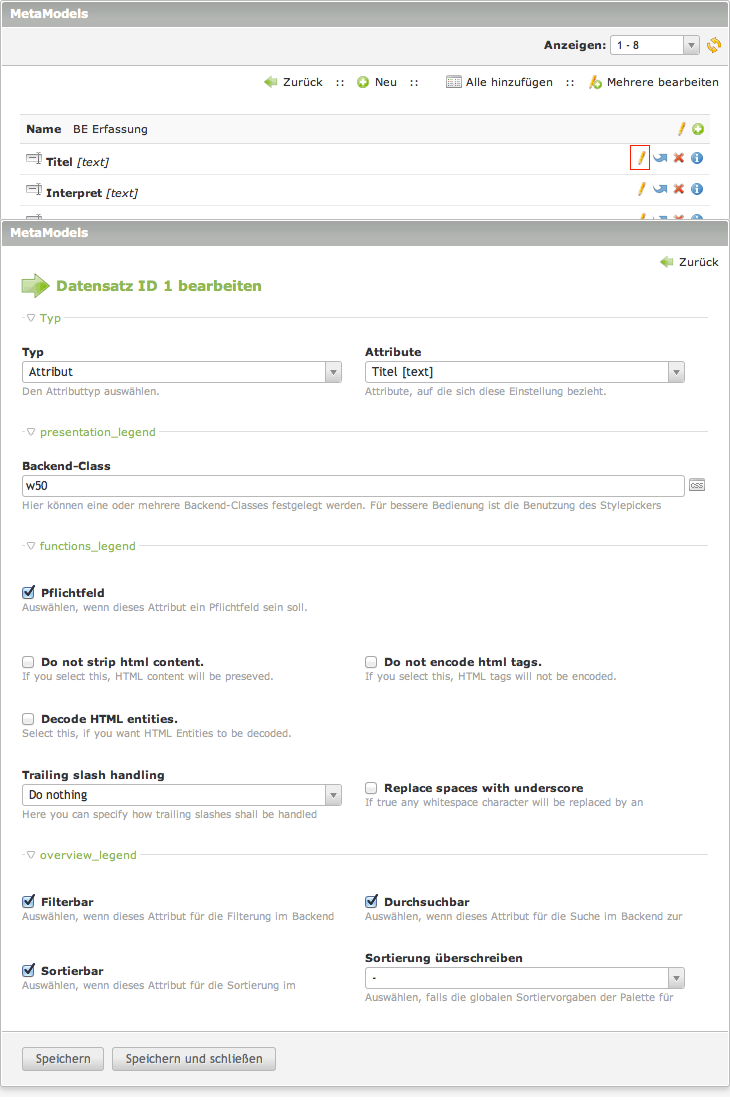
Task: Click the Speichern button
Action: [63, 1059]
